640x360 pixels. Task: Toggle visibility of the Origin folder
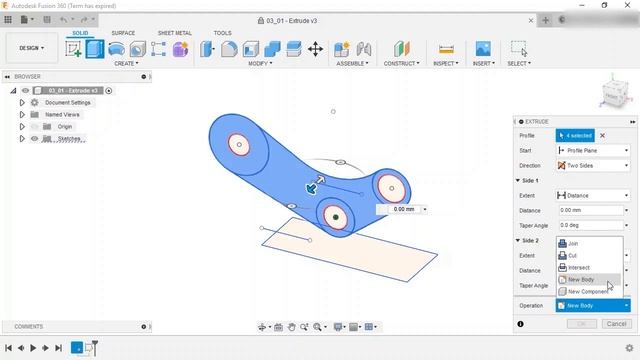[x=35, y=127]
